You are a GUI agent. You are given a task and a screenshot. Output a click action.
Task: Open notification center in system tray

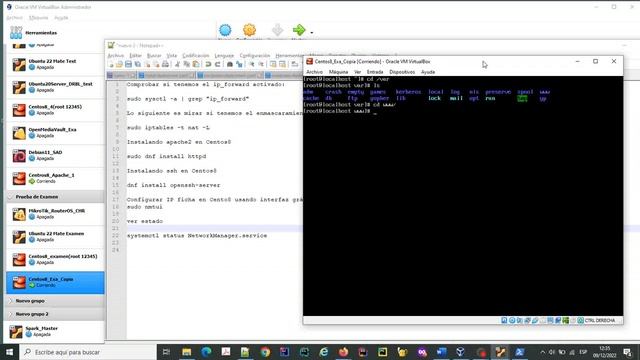(x=627, y=352)
